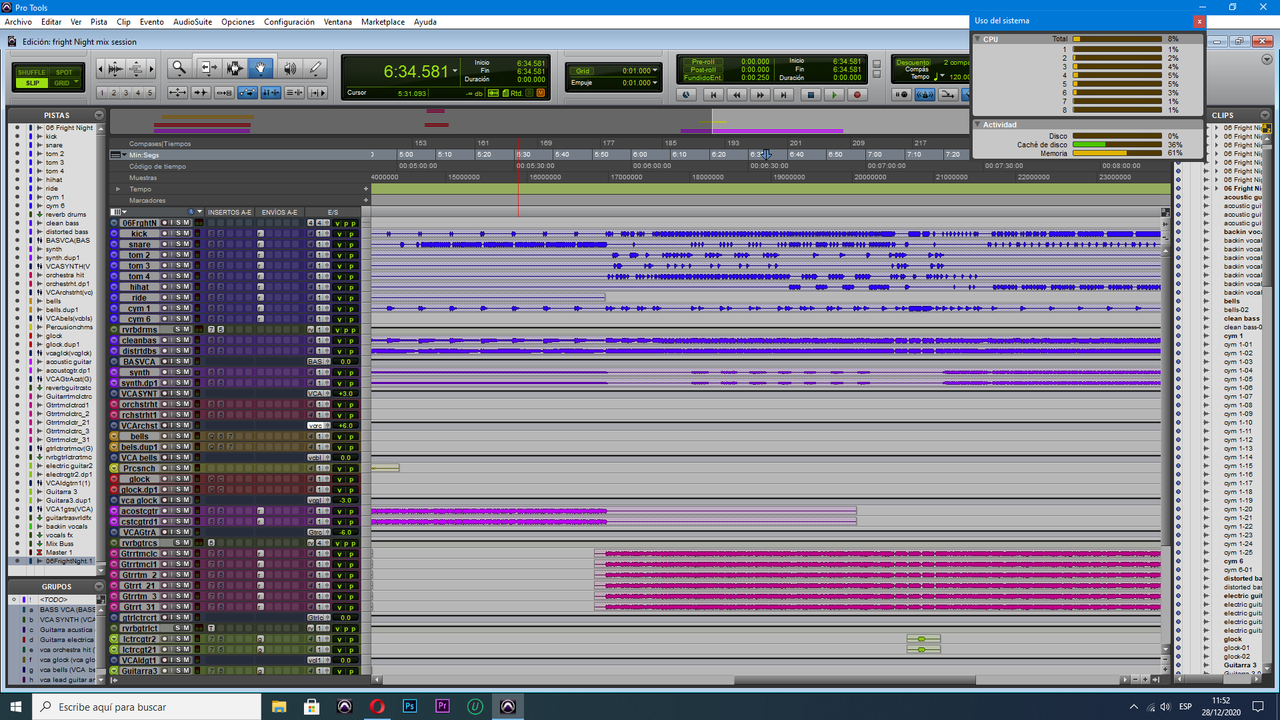Click the Rewind transport button
1280x720 pixels.
pyautogui.click(x=737, y=95)
